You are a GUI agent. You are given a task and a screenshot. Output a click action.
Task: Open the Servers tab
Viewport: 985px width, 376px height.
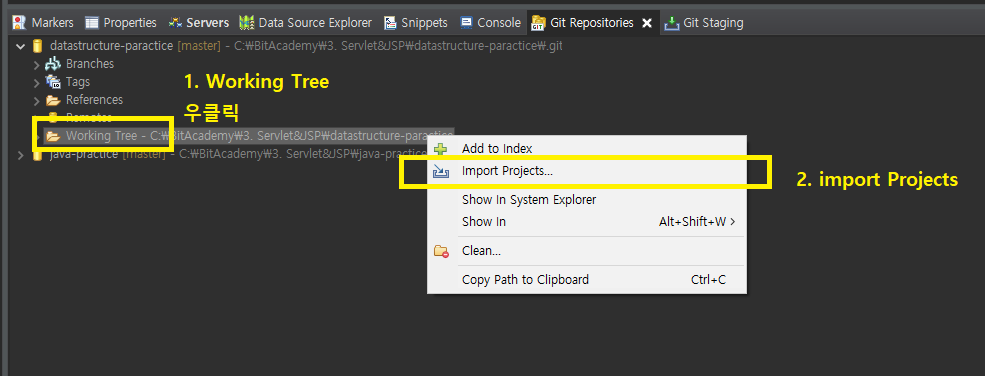click(x=199, y=23)
